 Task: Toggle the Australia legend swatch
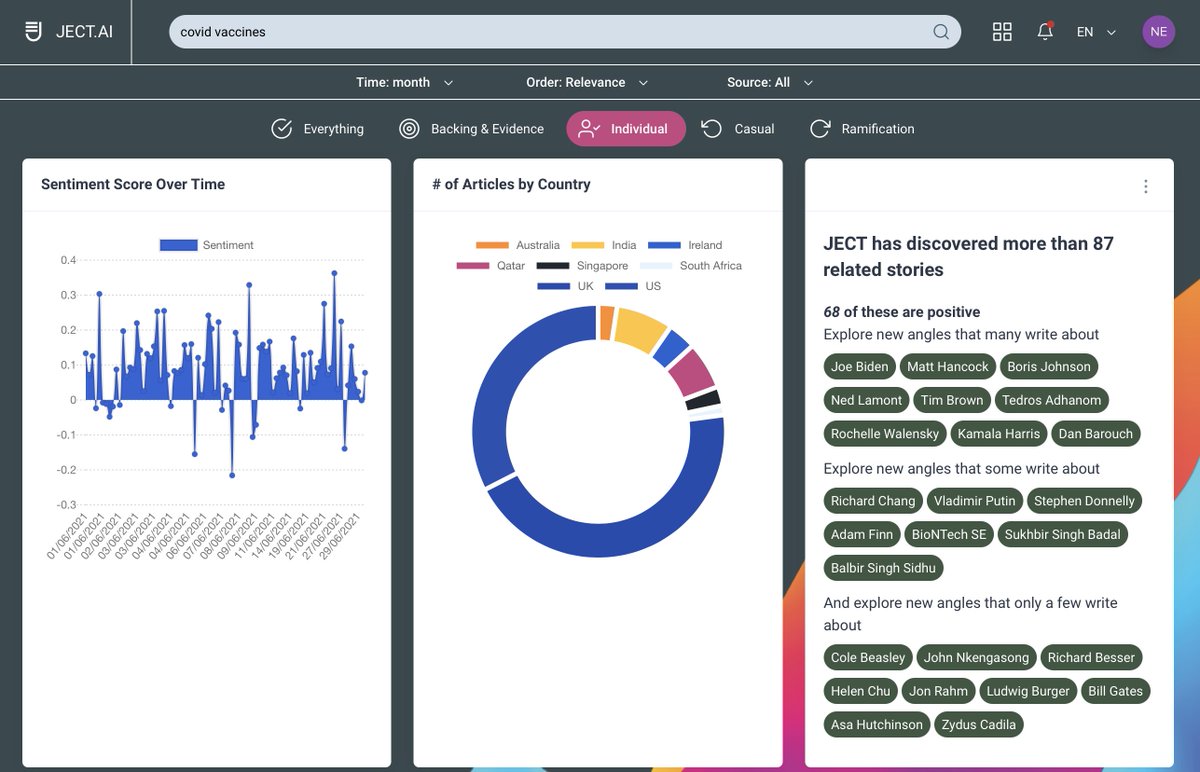492,245
